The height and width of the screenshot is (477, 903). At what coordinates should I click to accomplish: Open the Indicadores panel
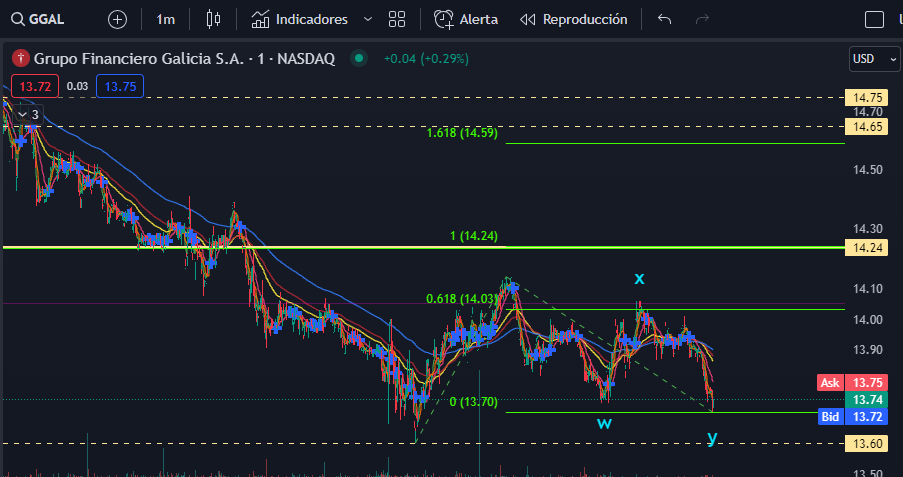pyautogui.click(x=300, y=20)
